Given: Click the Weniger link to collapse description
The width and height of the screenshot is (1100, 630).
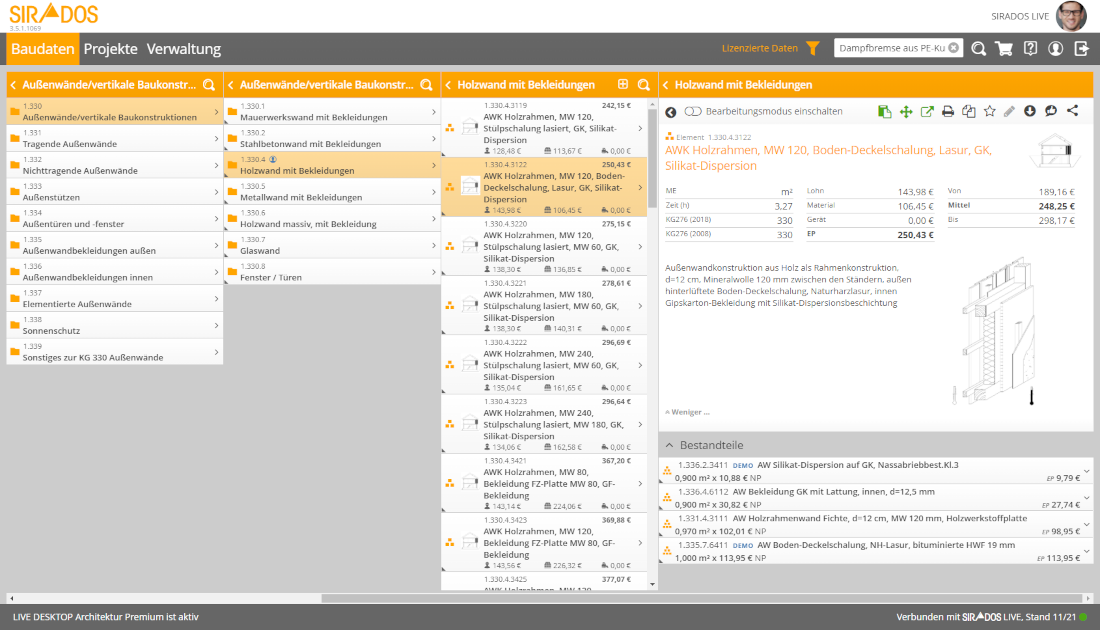Looking at the screenshot, I should [x=687, y=411].
